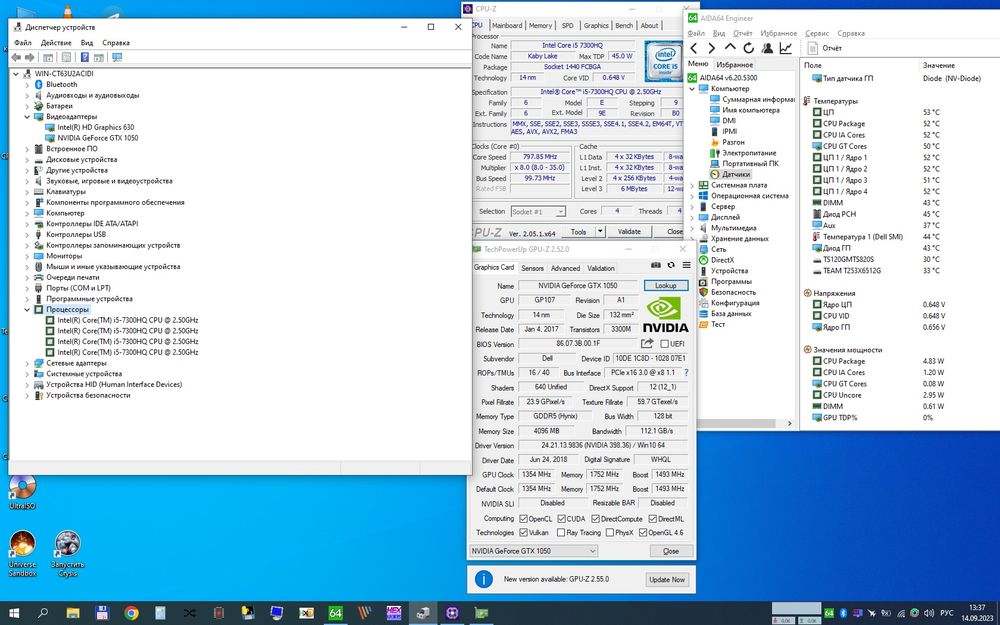Click Device Manager help toolbar icon
Screen dimensions: 1000x625
84,57
